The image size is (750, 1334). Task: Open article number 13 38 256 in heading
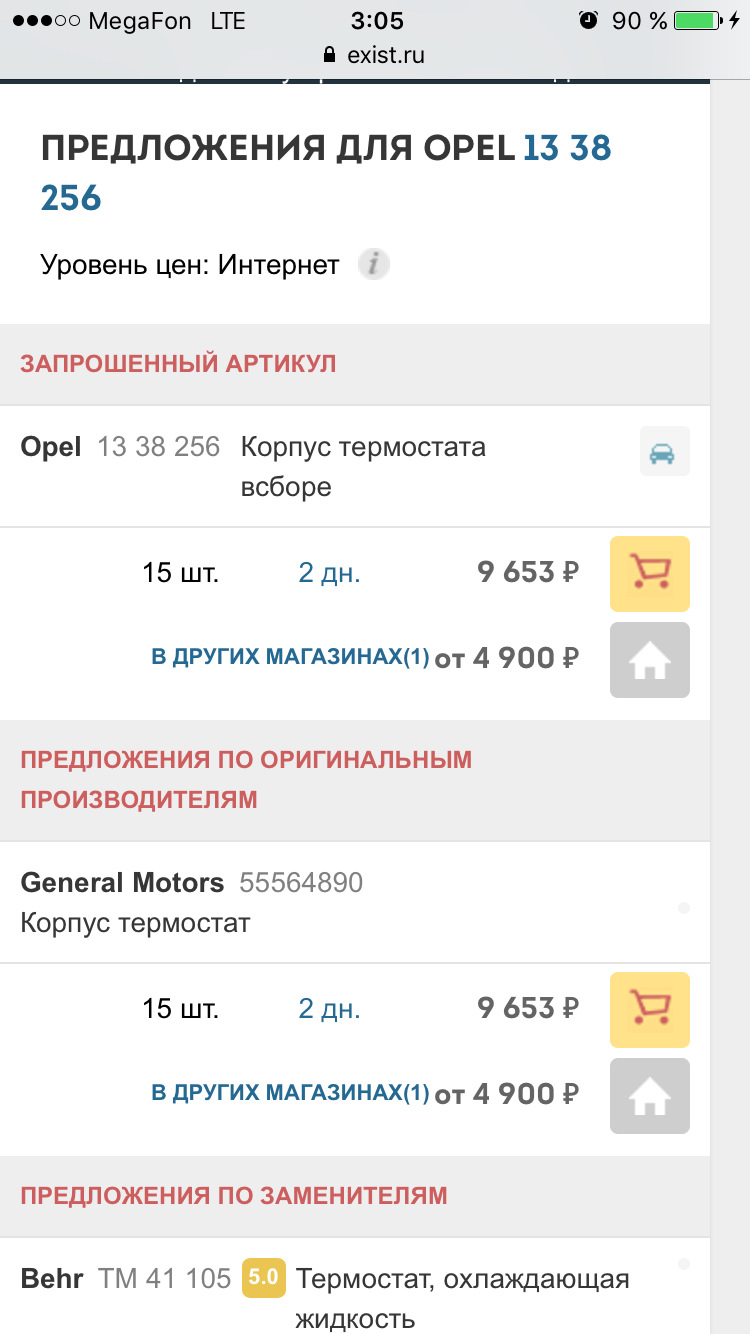pyautogui.click(x=325, y=172)
